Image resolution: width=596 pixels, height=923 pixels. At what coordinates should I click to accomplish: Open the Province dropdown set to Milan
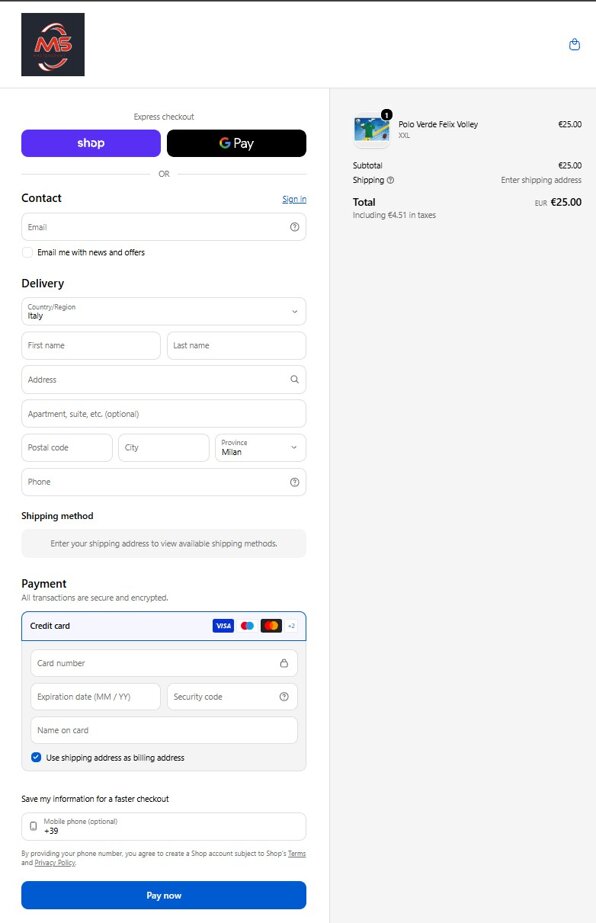pyautogui.click(x=260, y=448)
